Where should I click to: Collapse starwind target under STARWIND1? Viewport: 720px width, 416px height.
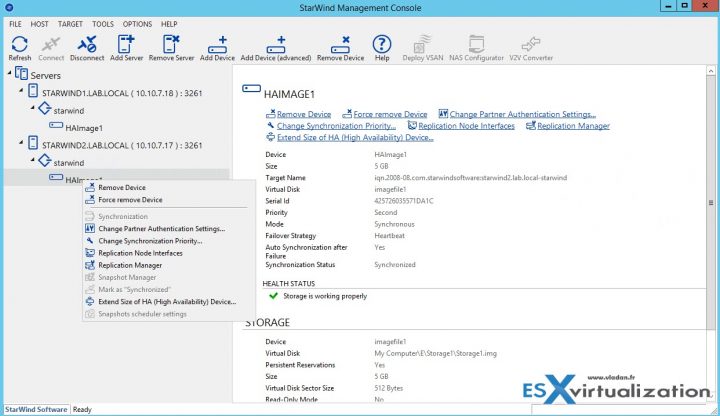tap(33, 108)
